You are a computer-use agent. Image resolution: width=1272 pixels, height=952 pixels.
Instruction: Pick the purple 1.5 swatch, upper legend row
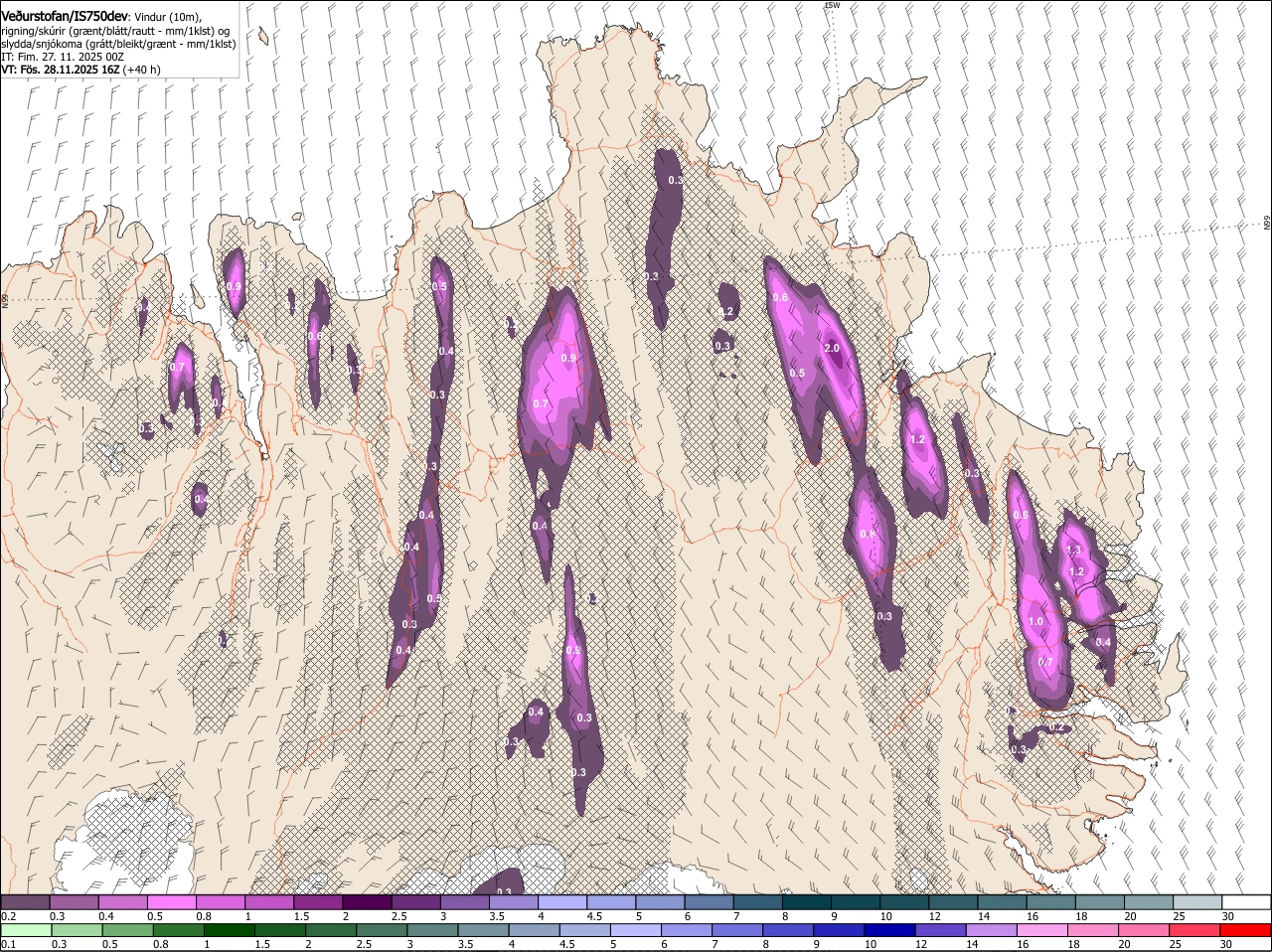[318, 902]
